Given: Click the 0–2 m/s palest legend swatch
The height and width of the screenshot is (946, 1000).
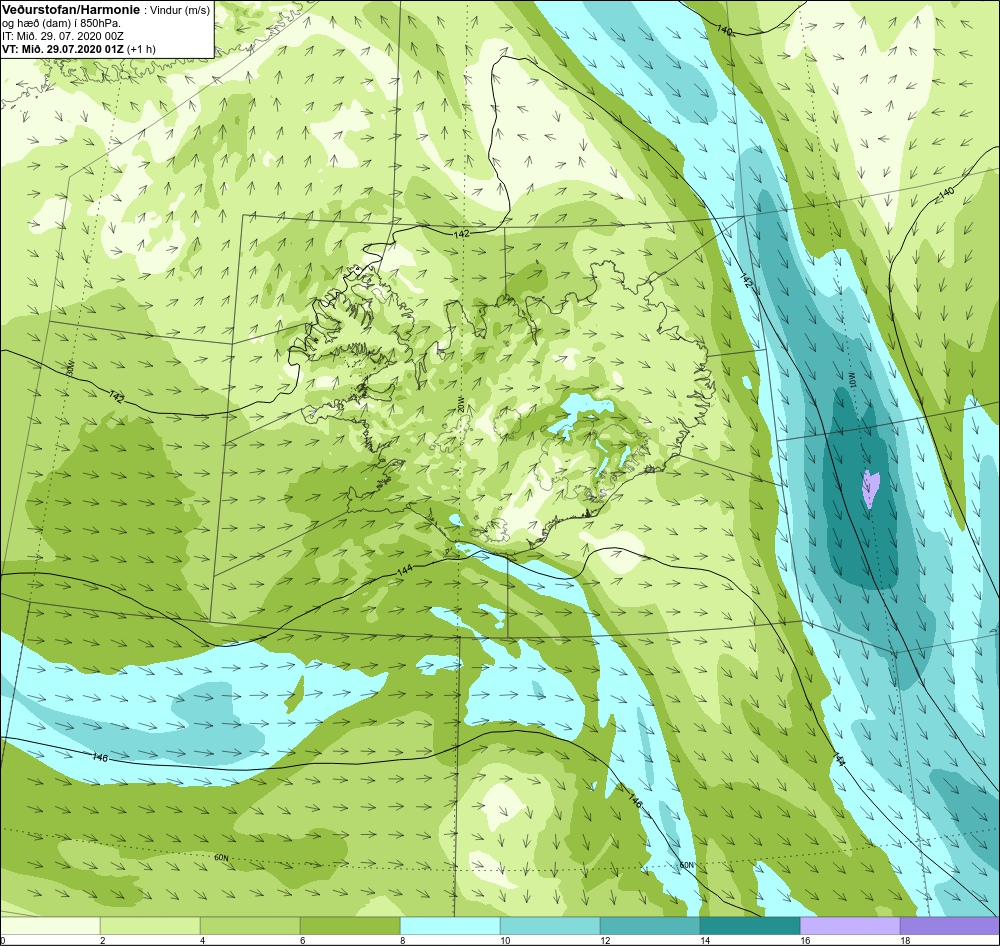Looking at the screenshot, I should pos(50,925).
